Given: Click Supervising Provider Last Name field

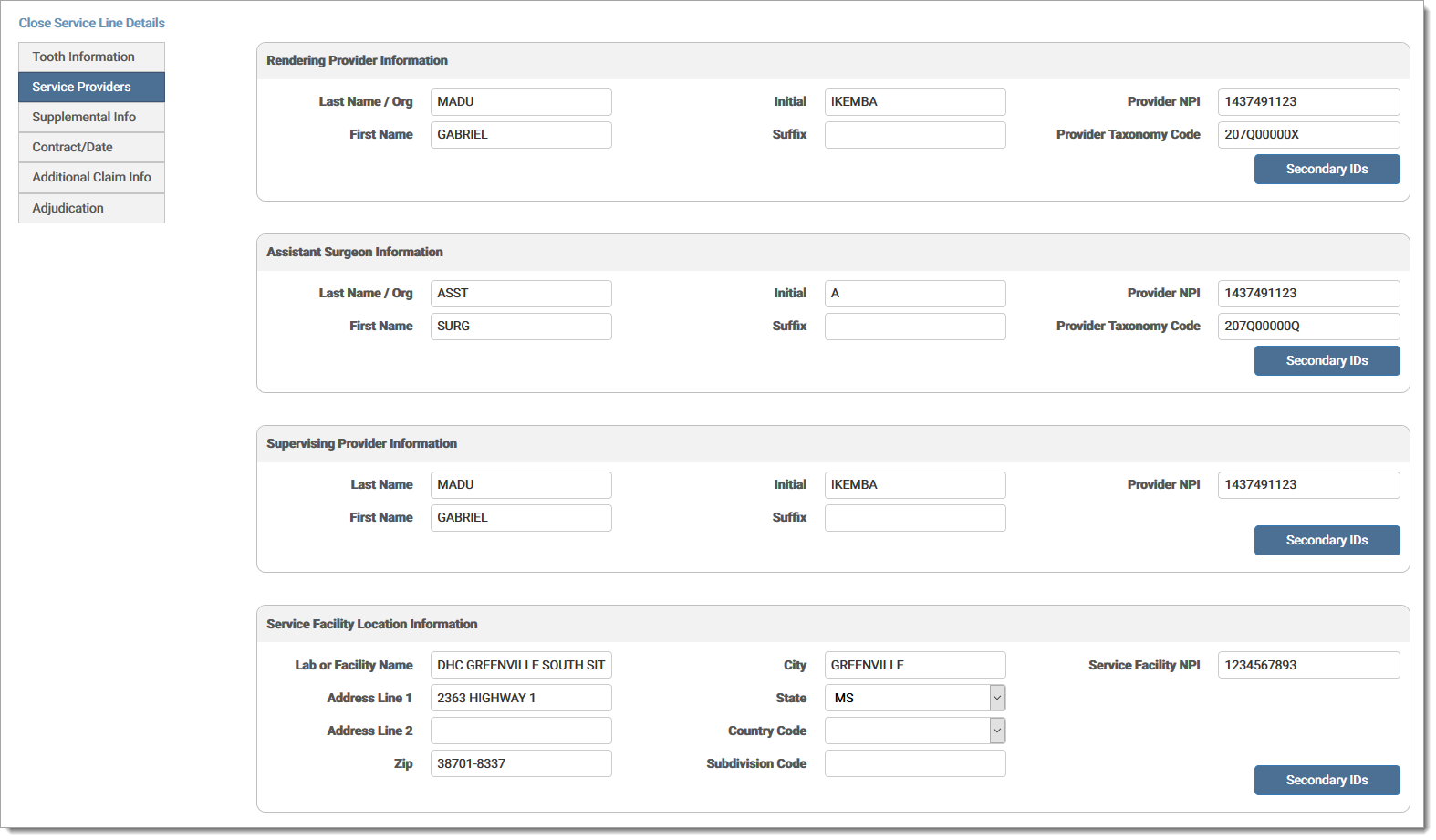Looking at the screenshot, I should pos(521,485).
